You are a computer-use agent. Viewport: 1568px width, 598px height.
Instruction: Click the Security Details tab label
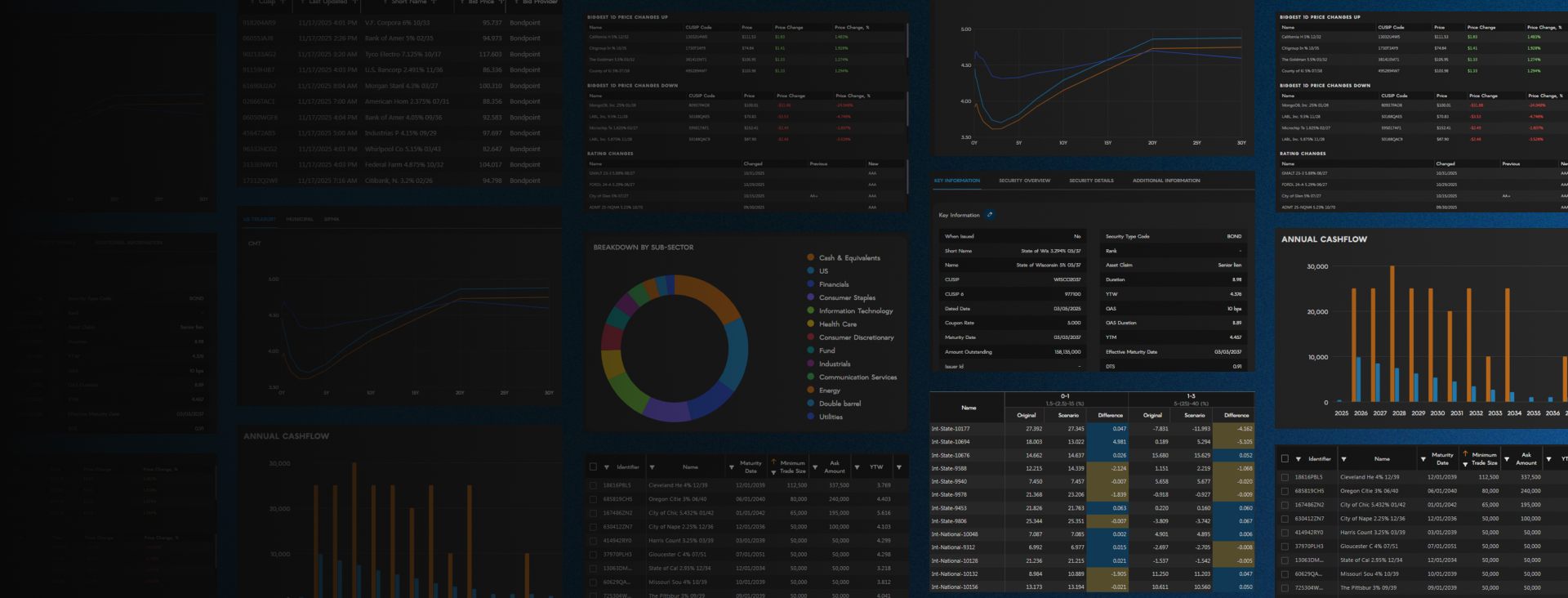1091,181
